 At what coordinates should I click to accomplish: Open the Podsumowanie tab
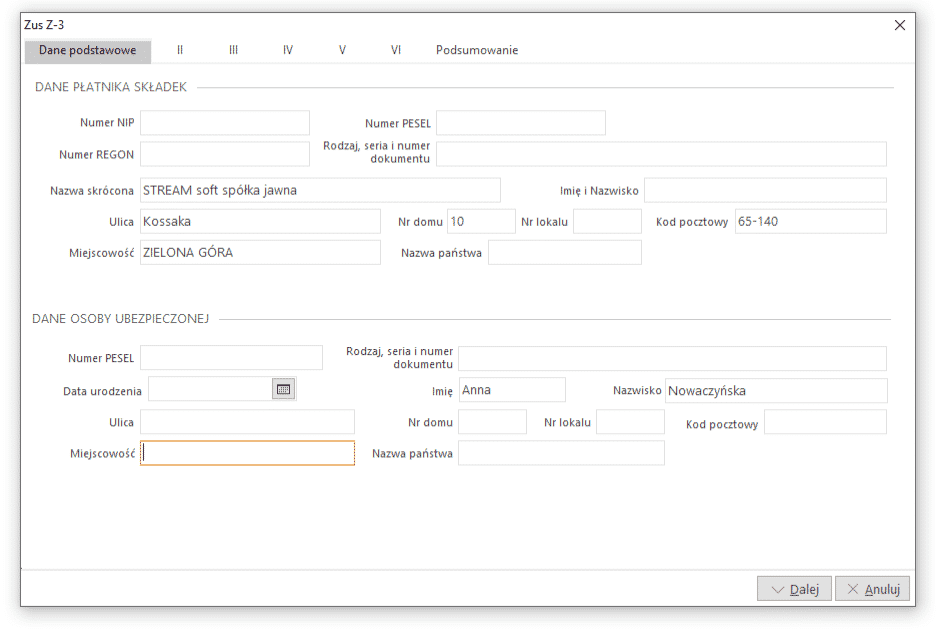pyautogui.click(x=477, y=50)
